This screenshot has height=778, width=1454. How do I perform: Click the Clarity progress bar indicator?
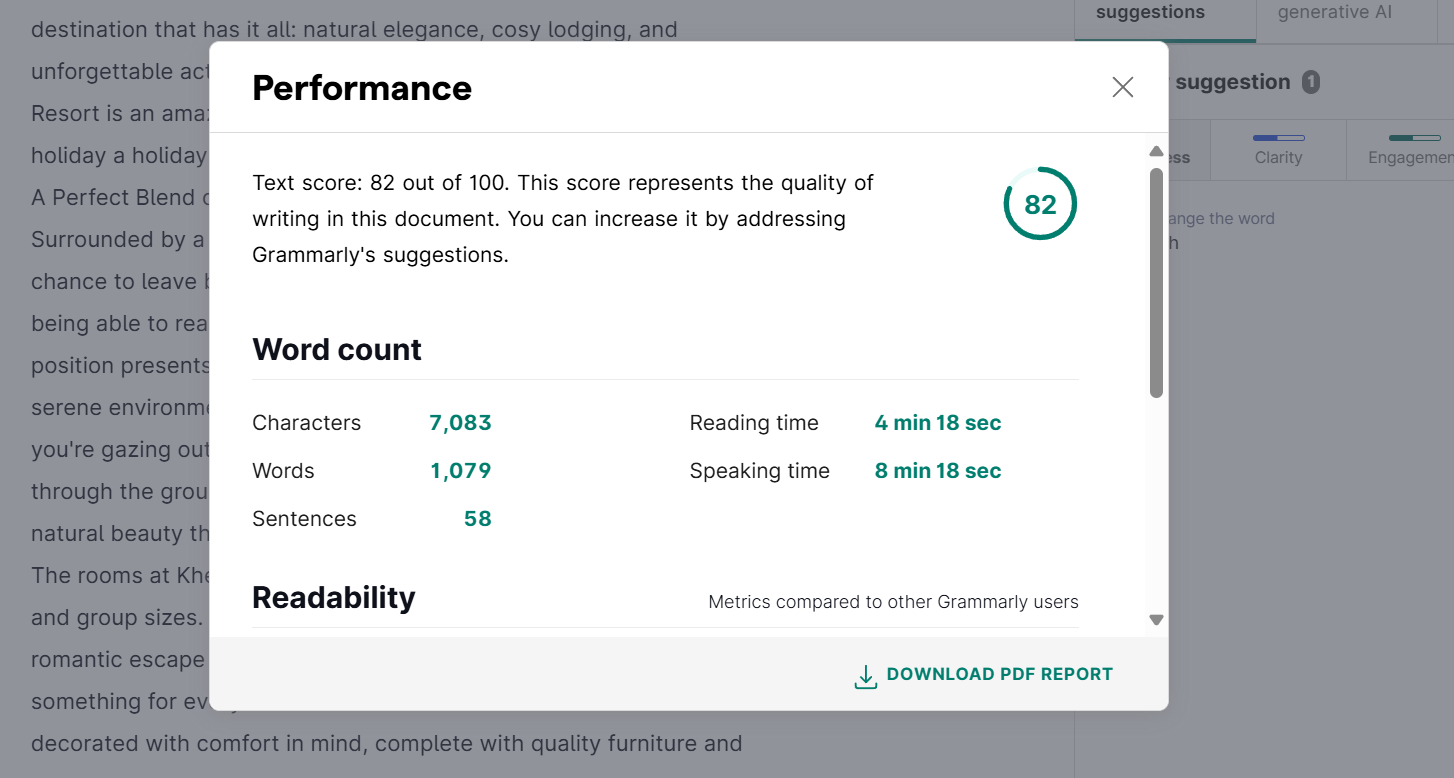(x=1279, y=138)
